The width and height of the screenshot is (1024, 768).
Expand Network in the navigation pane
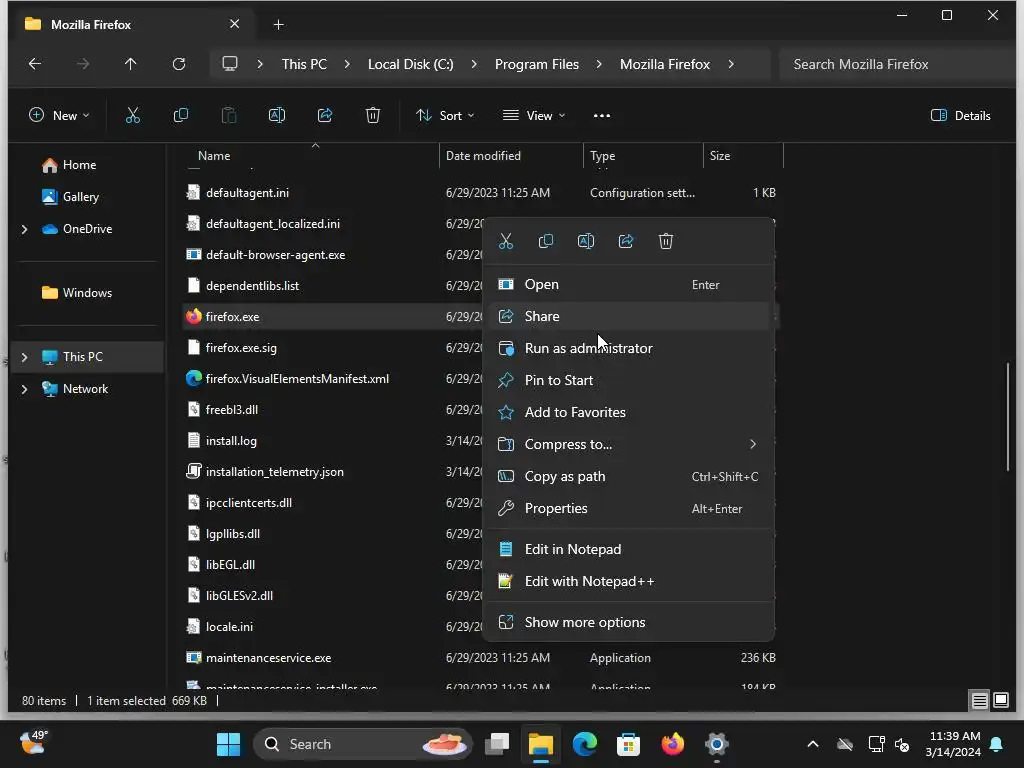[24, 389]
